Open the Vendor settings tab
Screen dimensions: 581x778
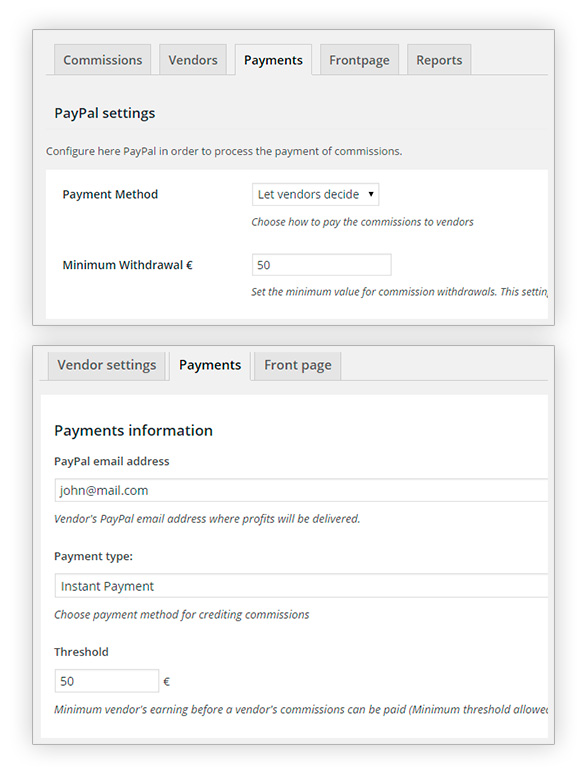pos(107,365)
